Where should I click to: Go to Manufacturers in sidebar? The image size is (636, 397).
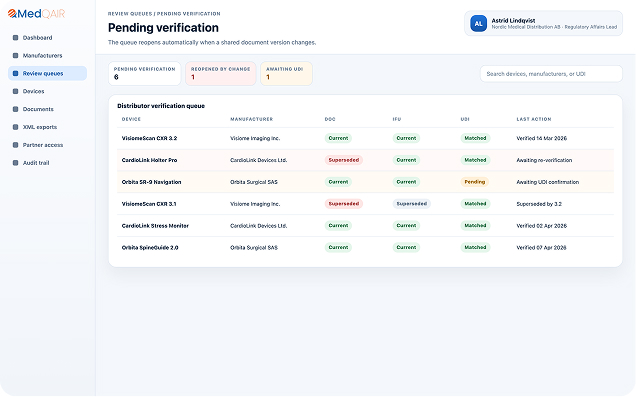[47, 56]
